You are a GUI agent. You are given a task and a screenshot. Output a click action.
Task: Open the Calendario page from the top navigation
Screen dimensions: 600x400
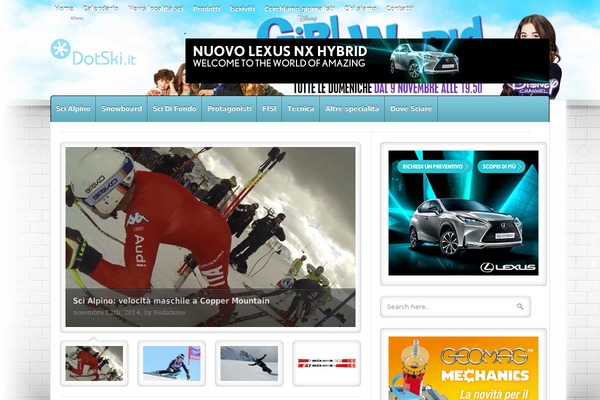coord(101,8)
